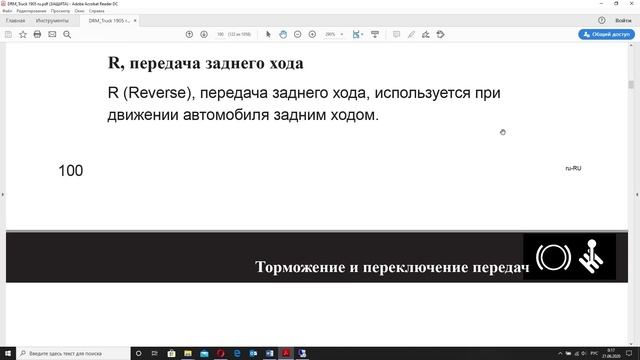Open the notification center icon

(x=629, y=353)
